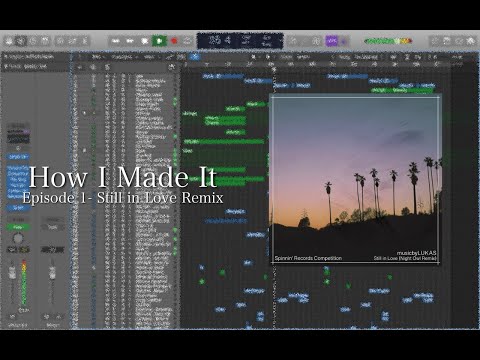
Task: Click the red Record button
Action: click(174, 41)
